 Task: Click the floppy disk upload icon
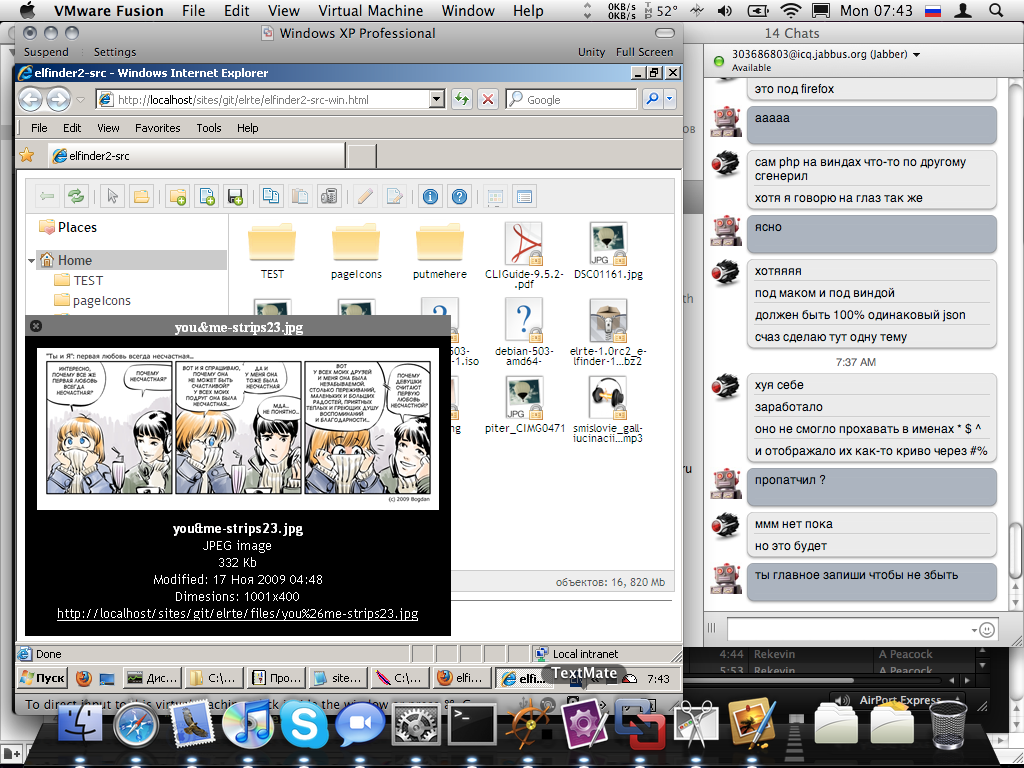235,196
